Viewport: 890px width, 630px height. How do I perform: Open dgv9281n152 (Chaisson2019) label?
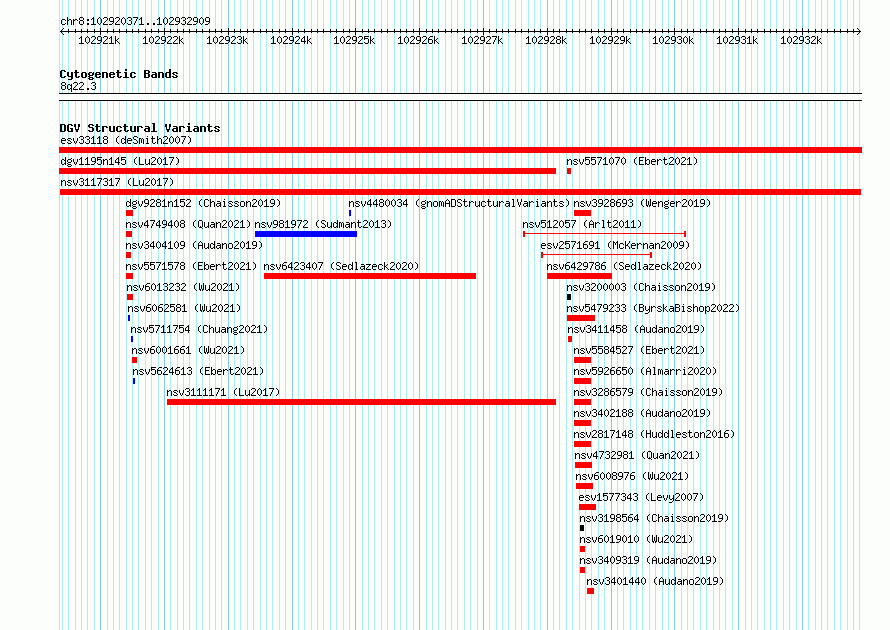pyautogui.click(x=203, y=203)
